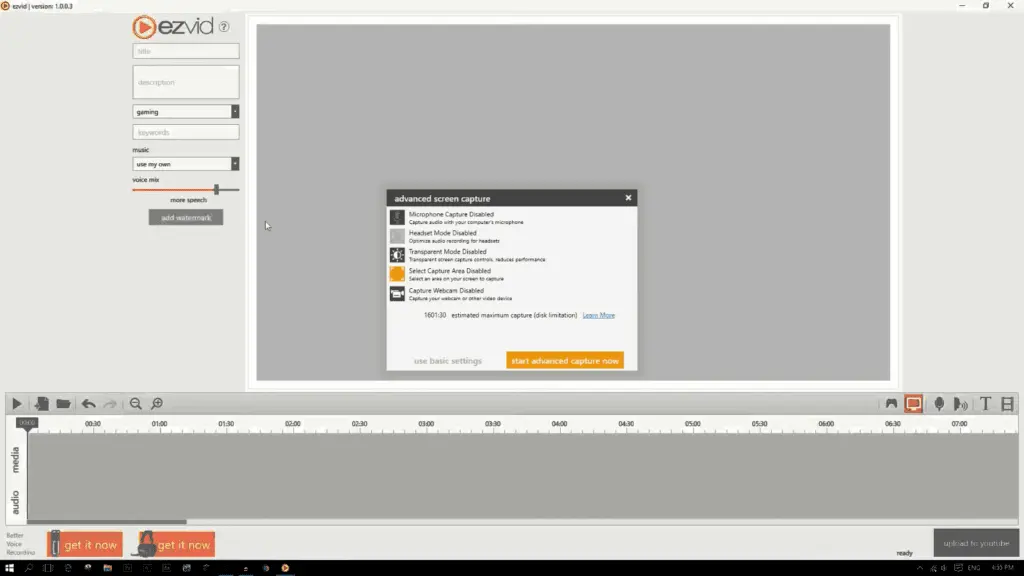This screenshot has height=576, width=1024.
Task: Create a new project file icon
Action: pos(41,404)
